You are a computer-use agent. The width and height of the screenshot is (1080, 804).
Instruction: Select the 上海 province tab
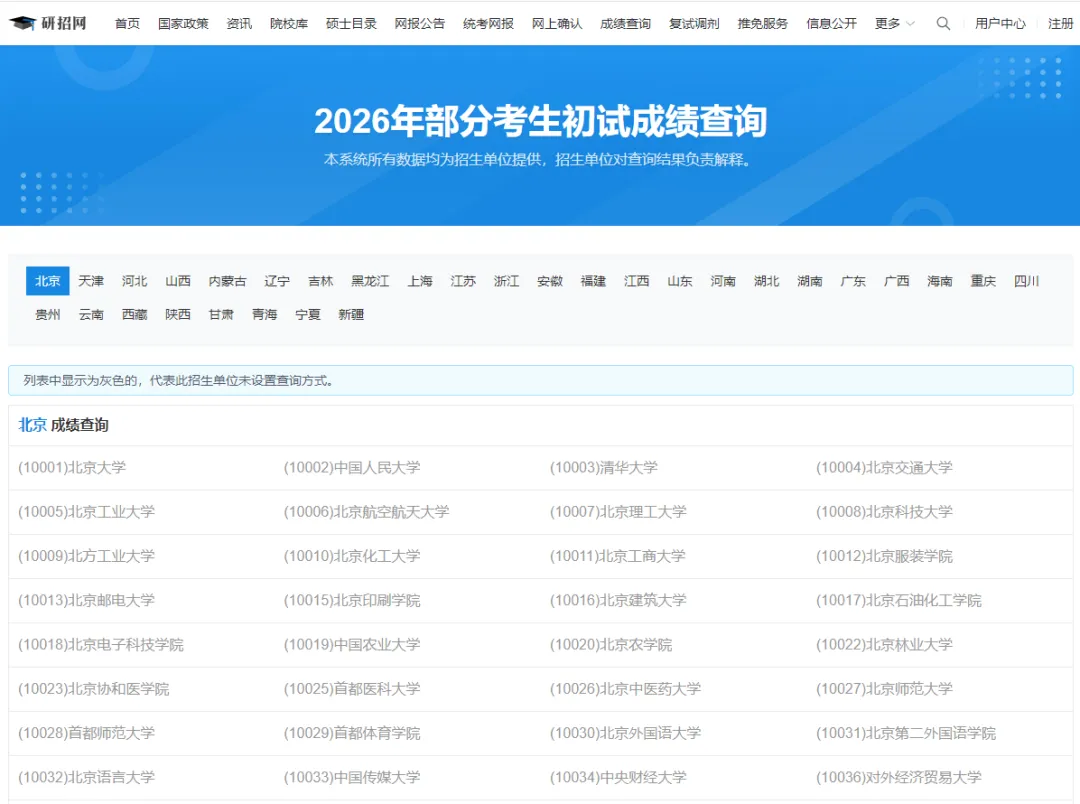click(419, 280)
